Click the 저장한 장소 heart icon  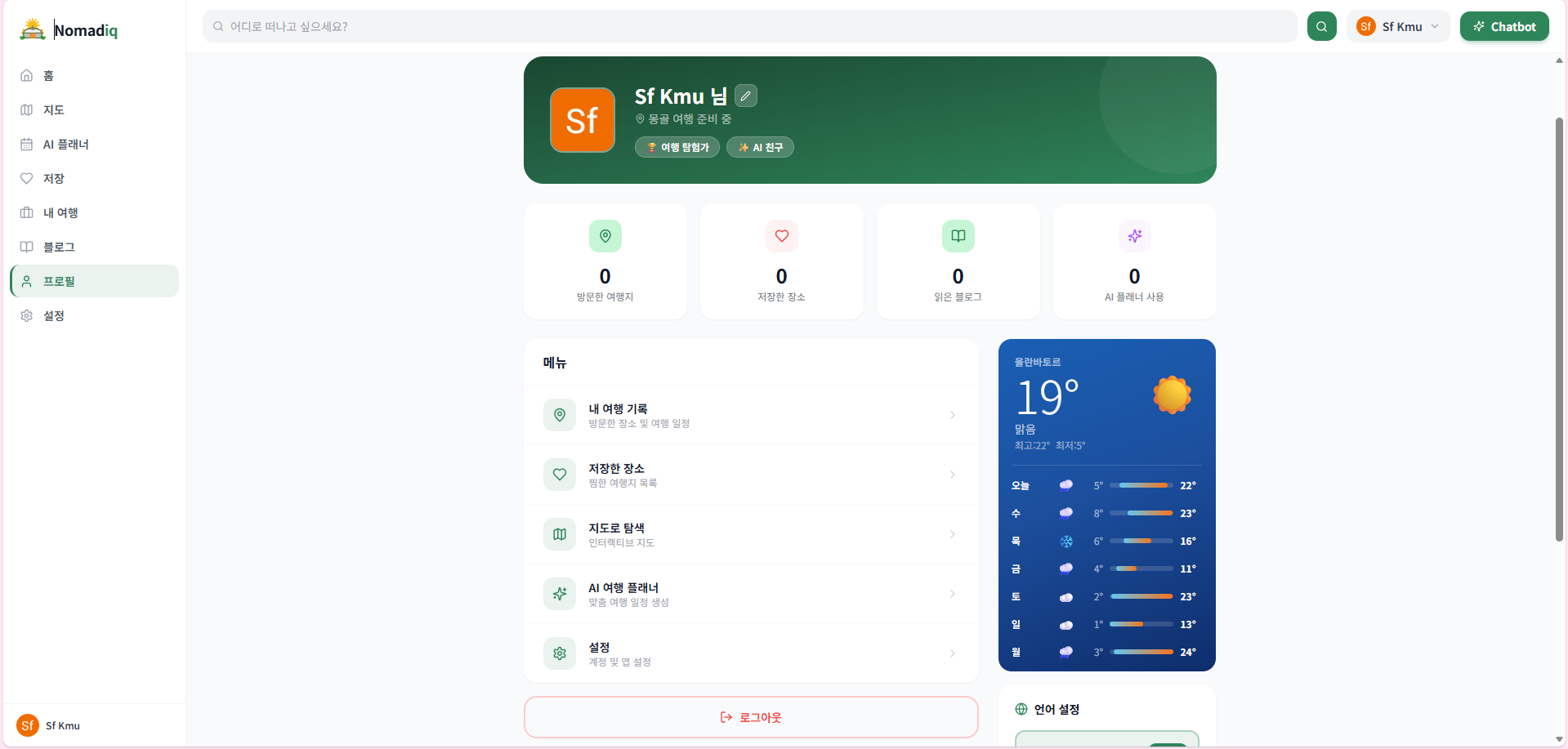click(x=782, y=236)
